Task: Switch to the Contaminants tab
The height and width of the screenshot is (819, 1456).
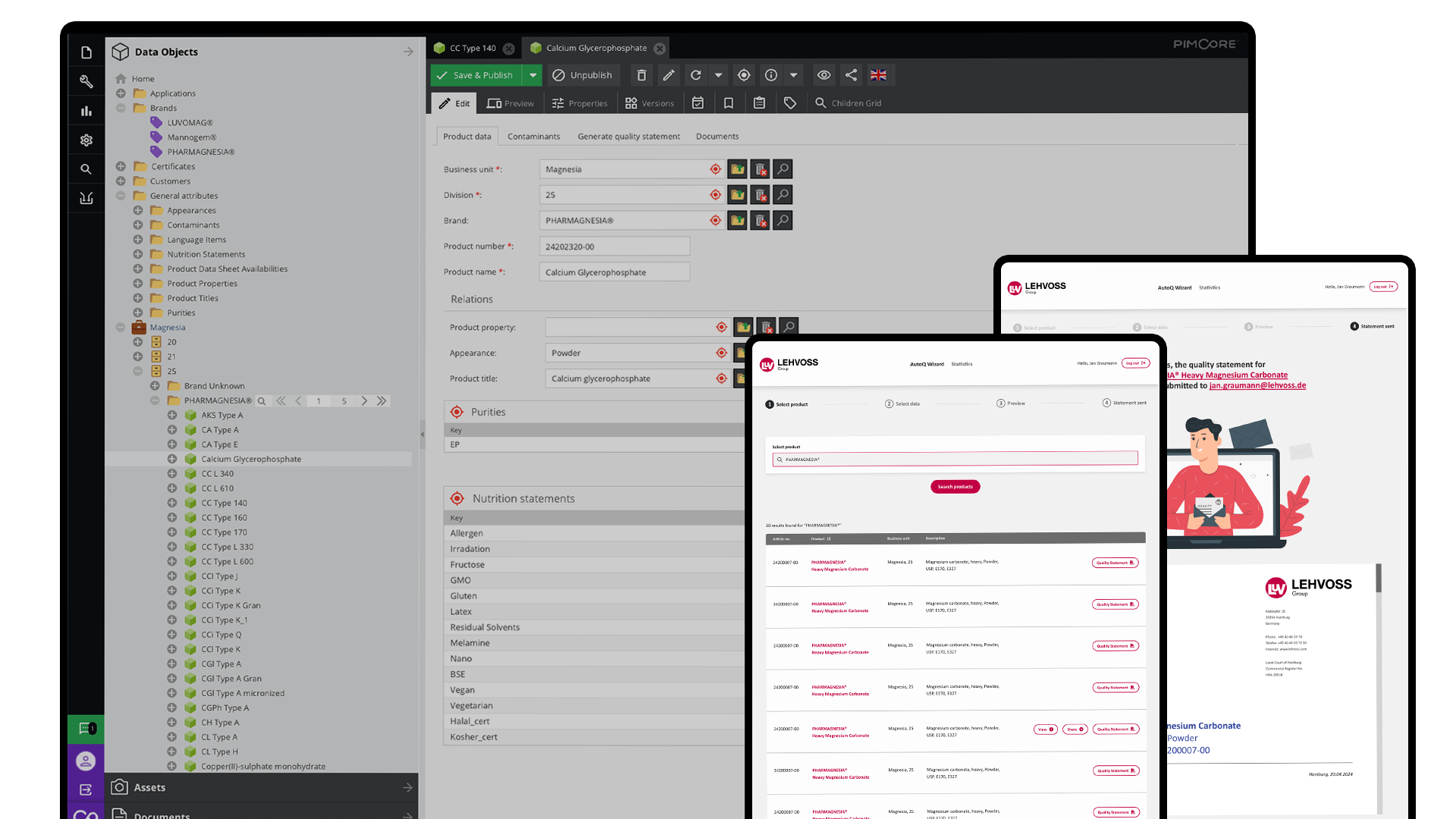Action: 533,136
